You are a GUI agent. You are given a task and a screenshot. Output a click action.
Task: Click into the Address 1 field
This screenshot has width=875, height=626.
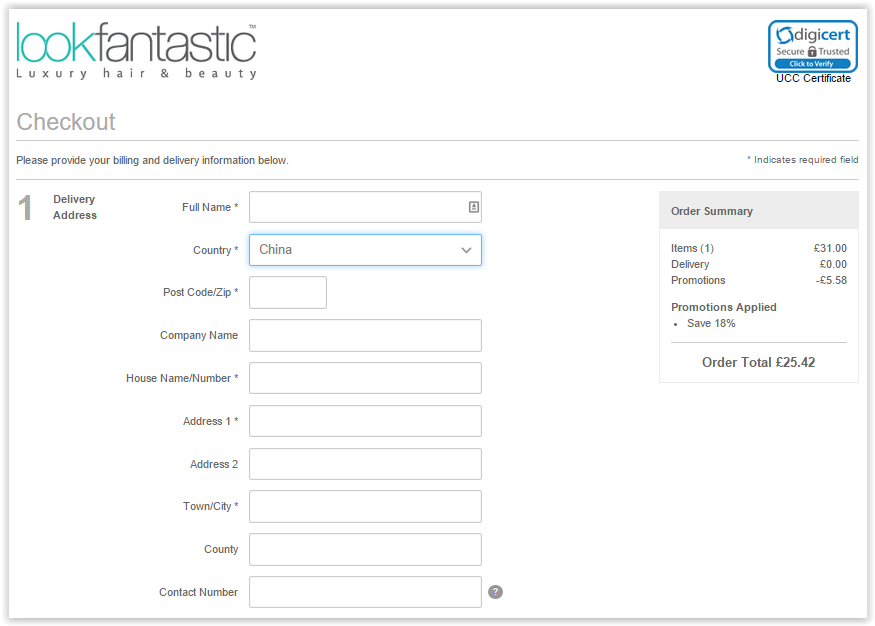coord(365,421)
